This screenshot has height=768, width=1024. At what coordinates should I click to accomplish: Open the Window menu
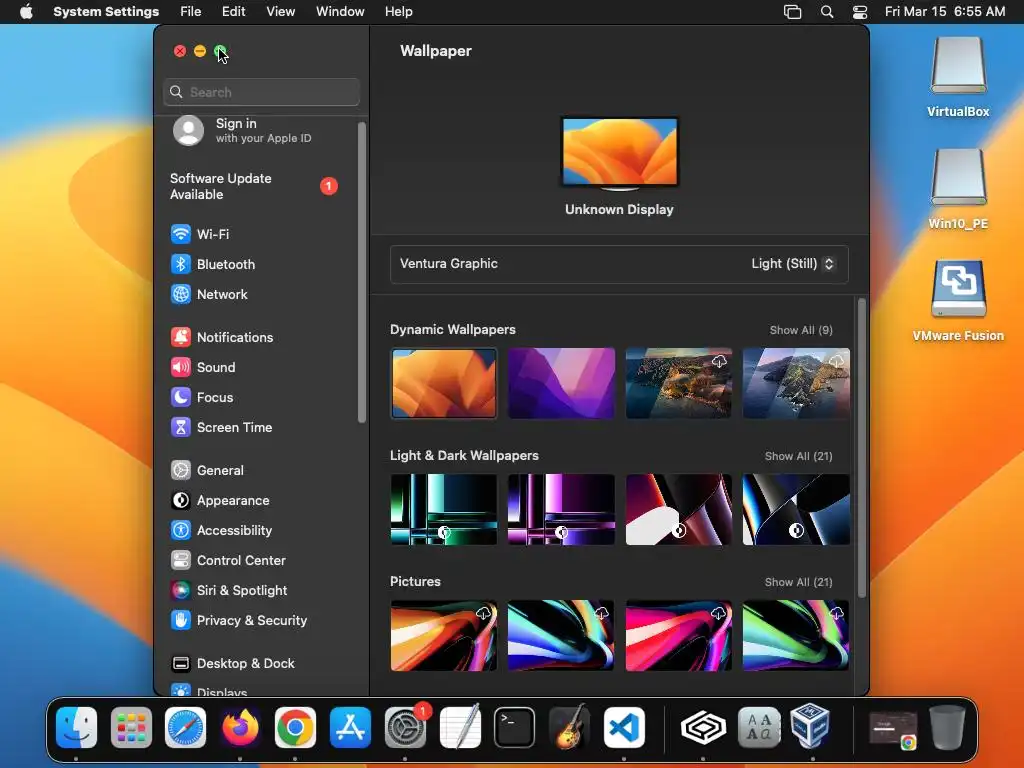[340, 12]
